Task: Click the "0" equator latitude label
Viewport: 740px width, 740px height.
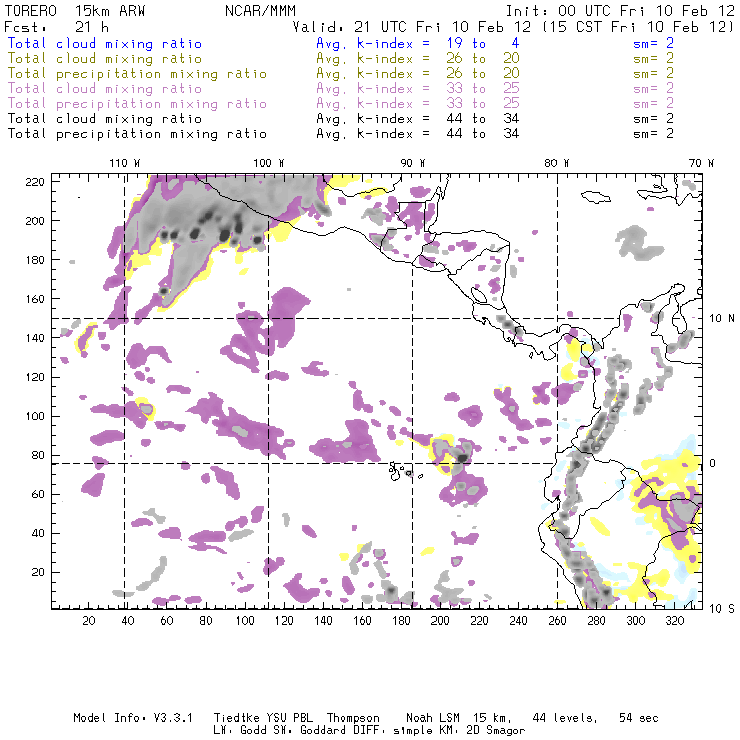Action: 713,463
